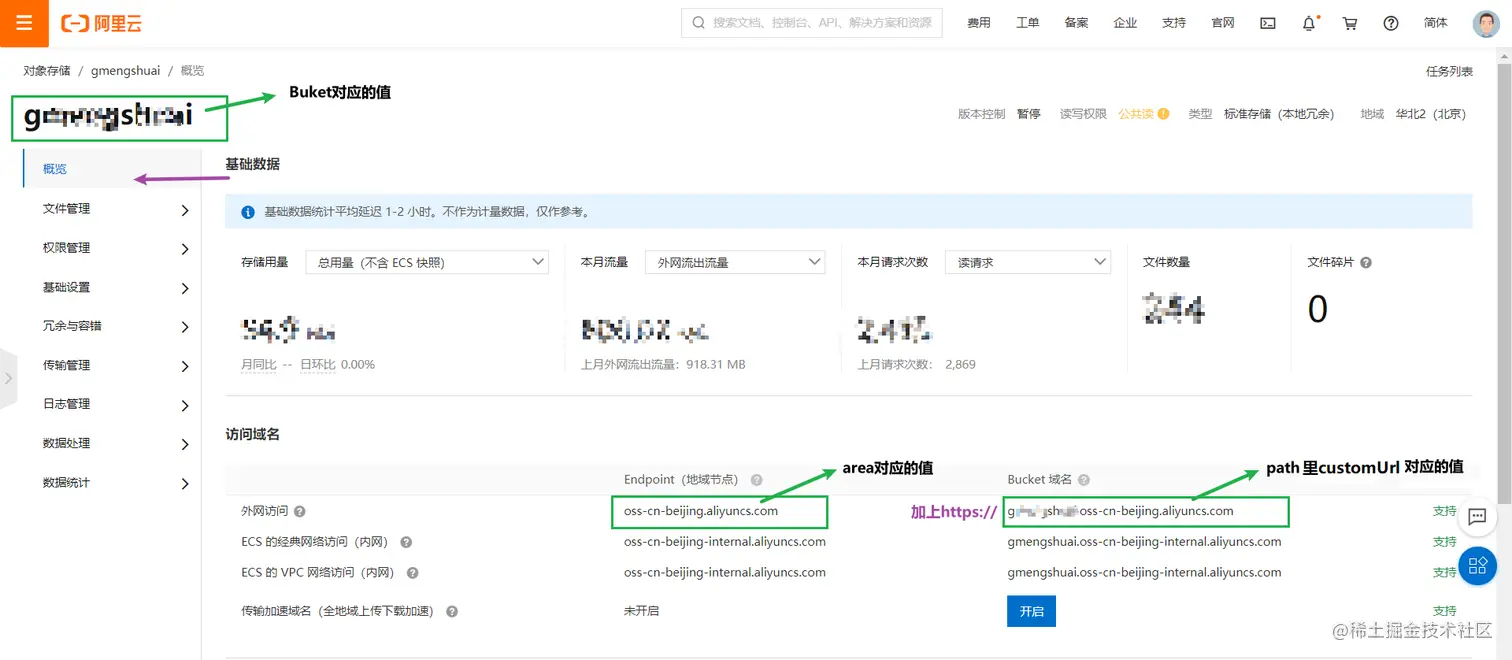Image resolution: width=1512 pixels, height=660 pixels.
Task: Click help icon beside 外网访问
Action: (300, 511)
